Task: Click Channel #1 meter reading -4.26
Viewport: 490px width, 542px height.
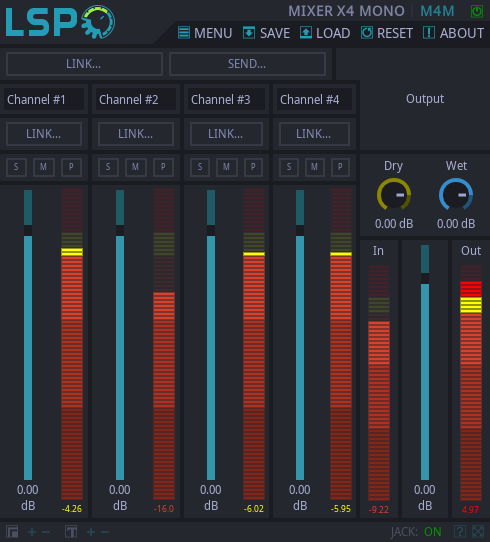Action: click(72, 509)
